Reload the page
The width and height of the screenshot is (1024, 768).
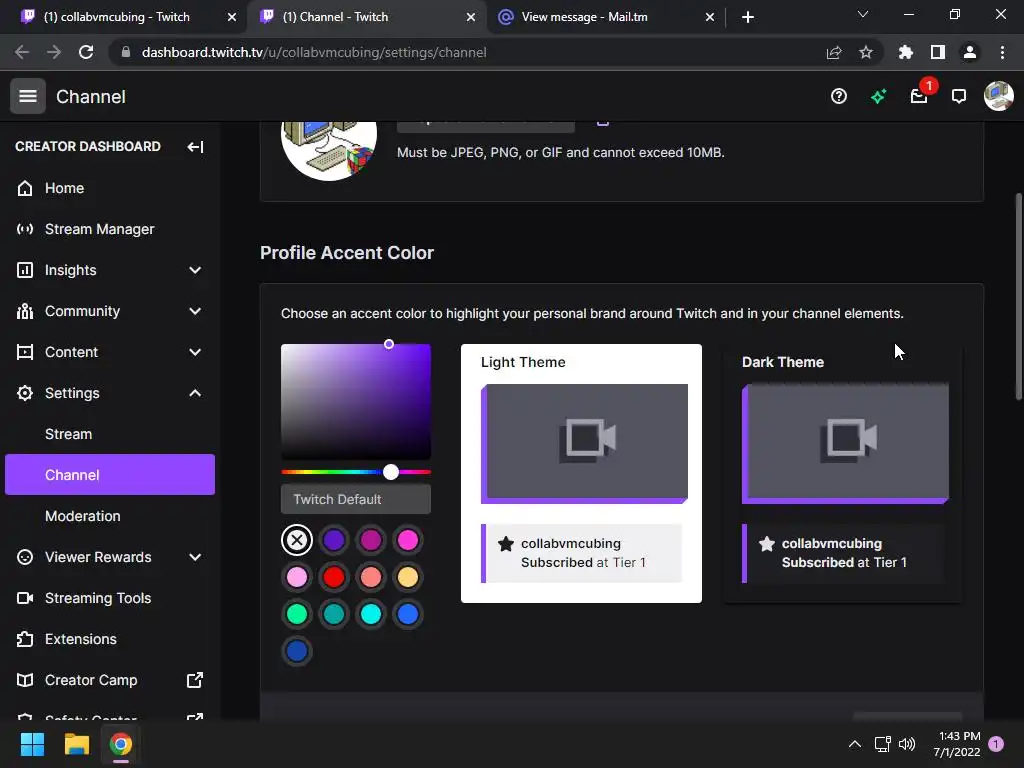tap(86, 52)
